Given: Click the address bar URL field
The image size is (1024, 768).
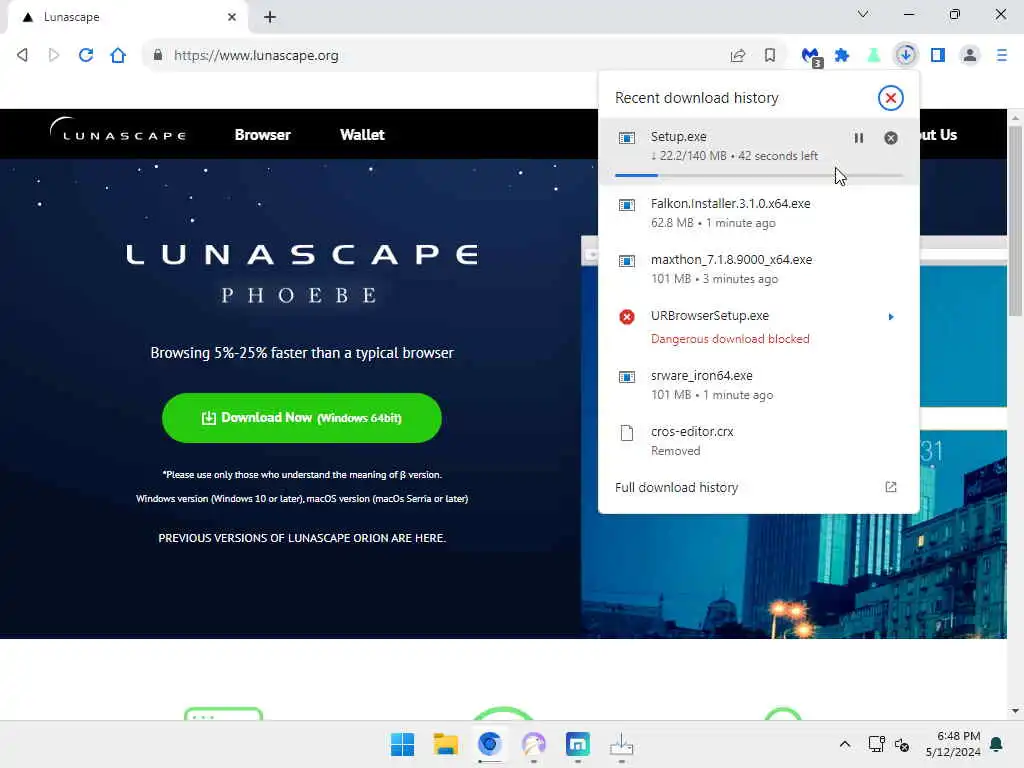Looking at the screenshot, I should pyautogui.click(x=438, y=56).
